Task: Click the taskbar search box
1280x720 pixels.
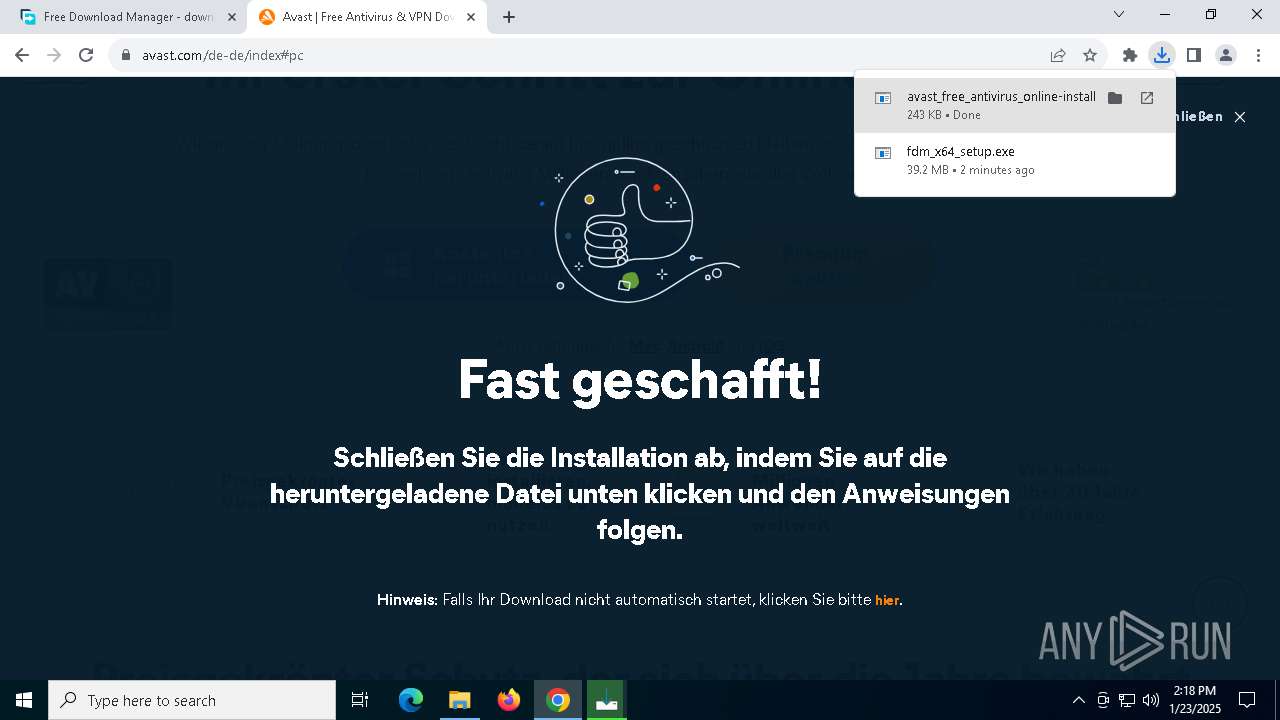Action: [192, 700]
